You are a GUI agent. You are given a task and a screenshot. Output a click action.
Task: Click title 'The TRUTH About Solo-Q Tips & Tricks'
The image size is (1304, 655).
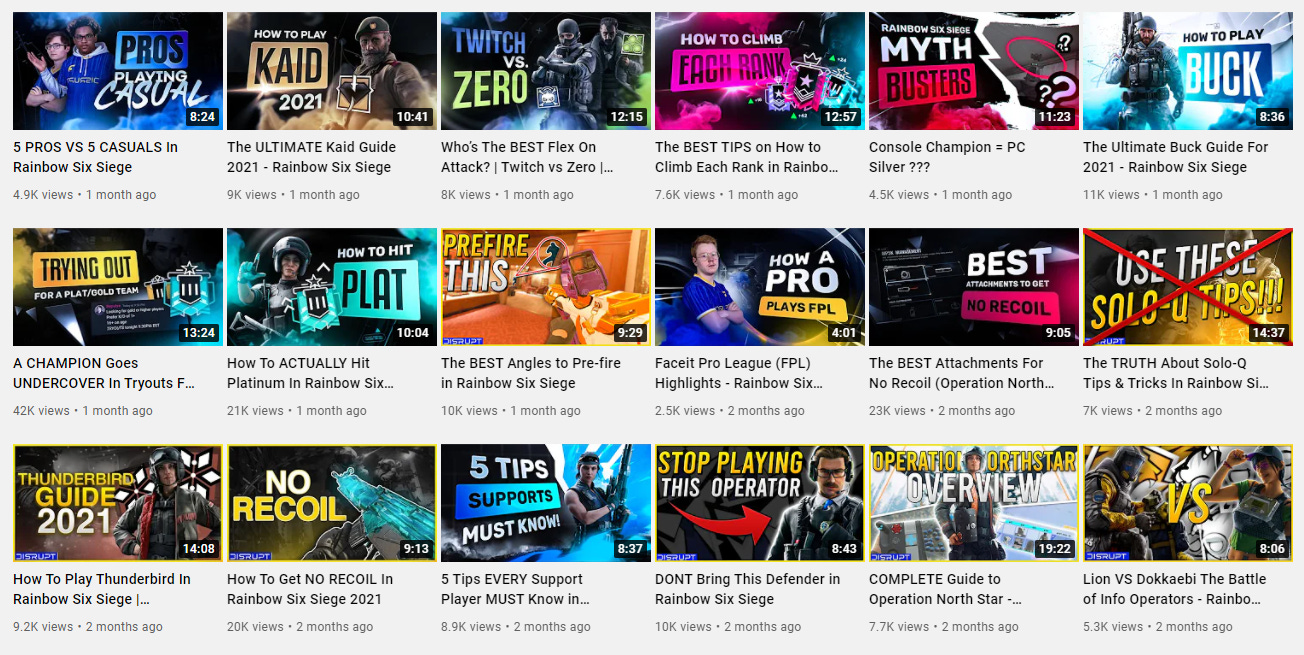(x=1176, y=373)
